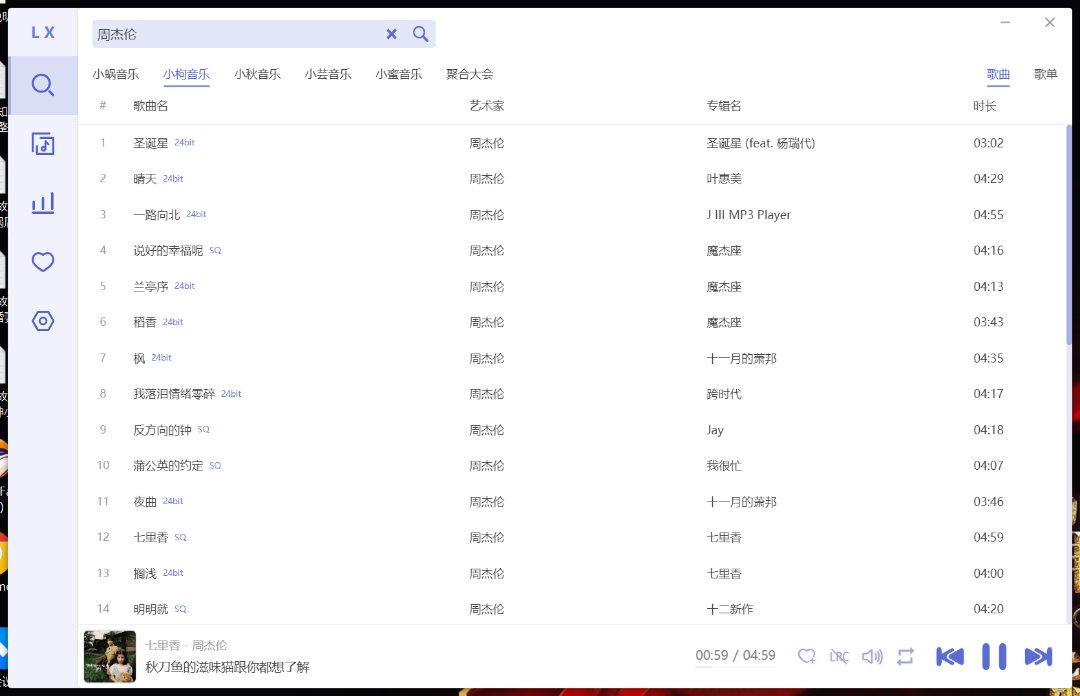
Task: Switch to the 歌单 search type
Action: pyautogui.click(x=1045, y=74)
